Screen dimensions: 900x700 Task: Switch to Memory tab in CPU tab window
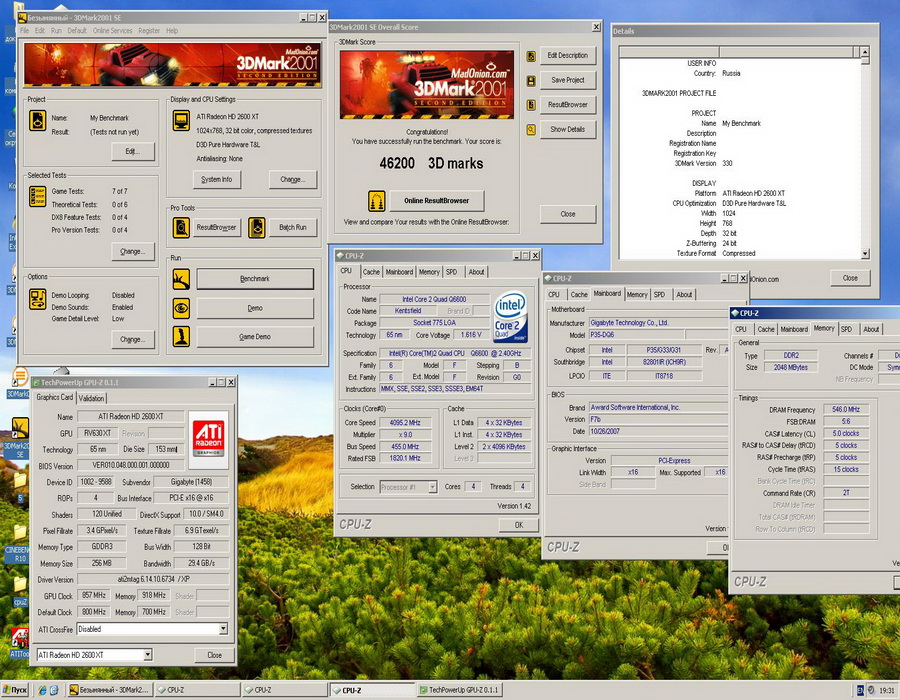coord(429,272)
